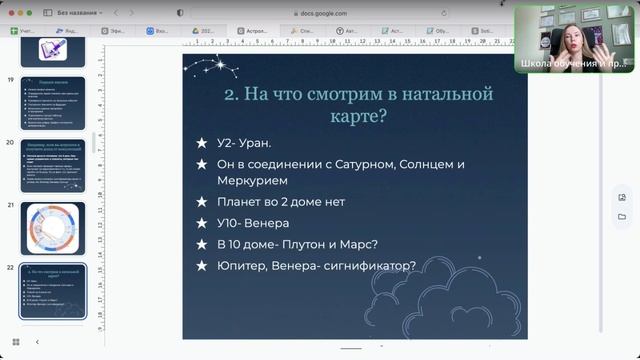Screen dimensions: 640x360
Task: Go forward with Safari forward arrow
Action: click(x=131, y=13)
